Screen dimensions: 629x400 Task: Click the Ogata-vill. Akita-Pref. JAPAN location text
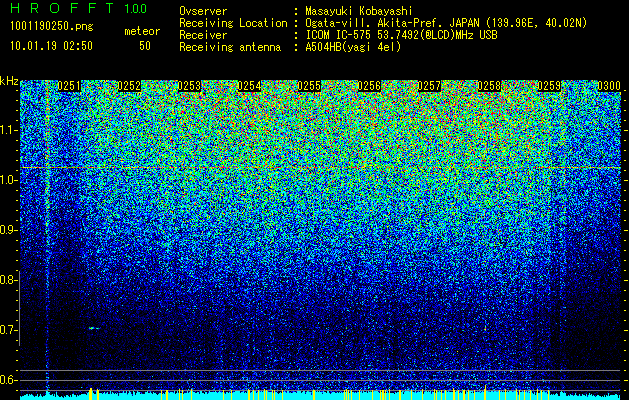446,23
